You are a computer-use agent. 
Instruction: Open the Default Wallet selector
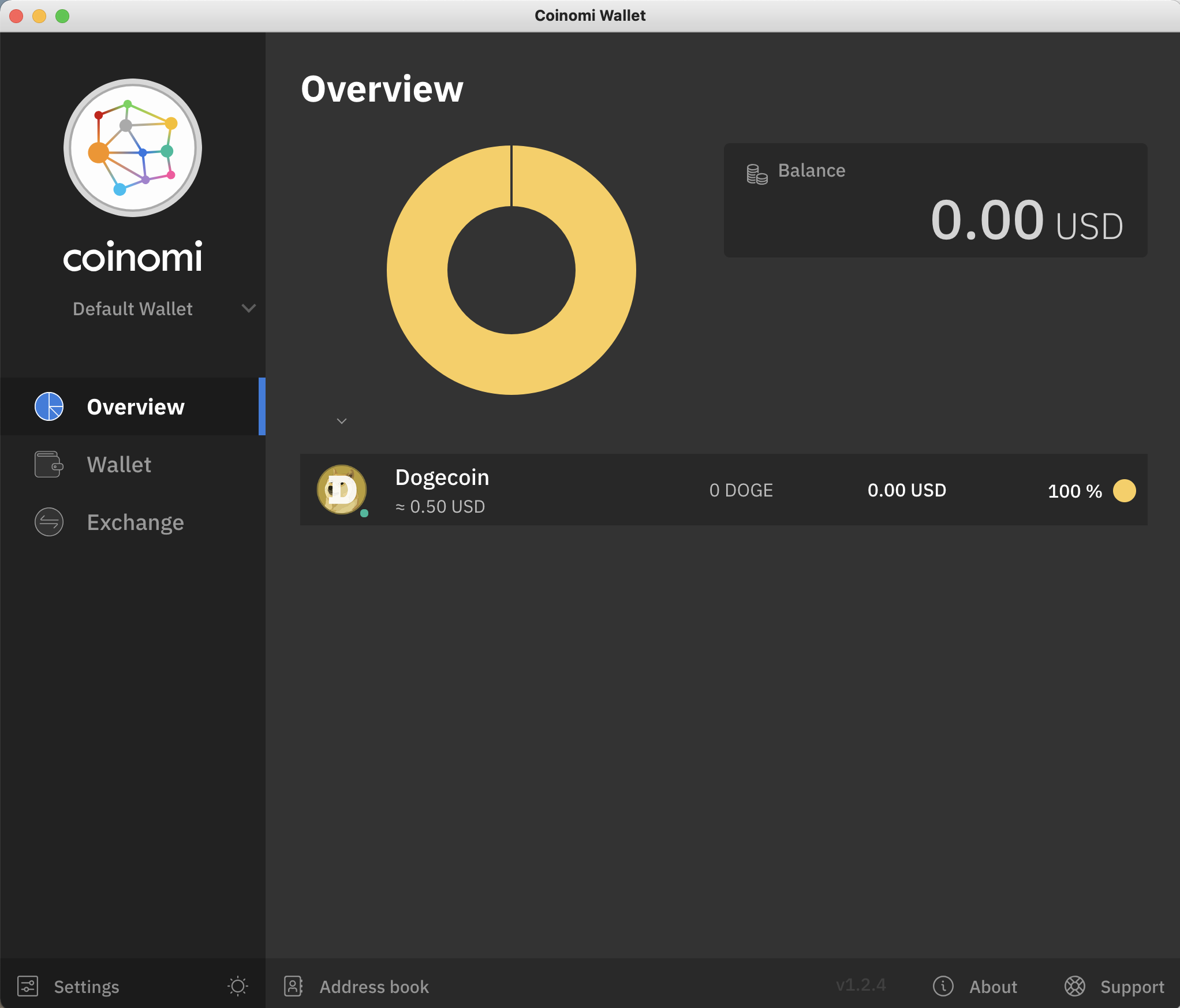click(x=133, y=309)
